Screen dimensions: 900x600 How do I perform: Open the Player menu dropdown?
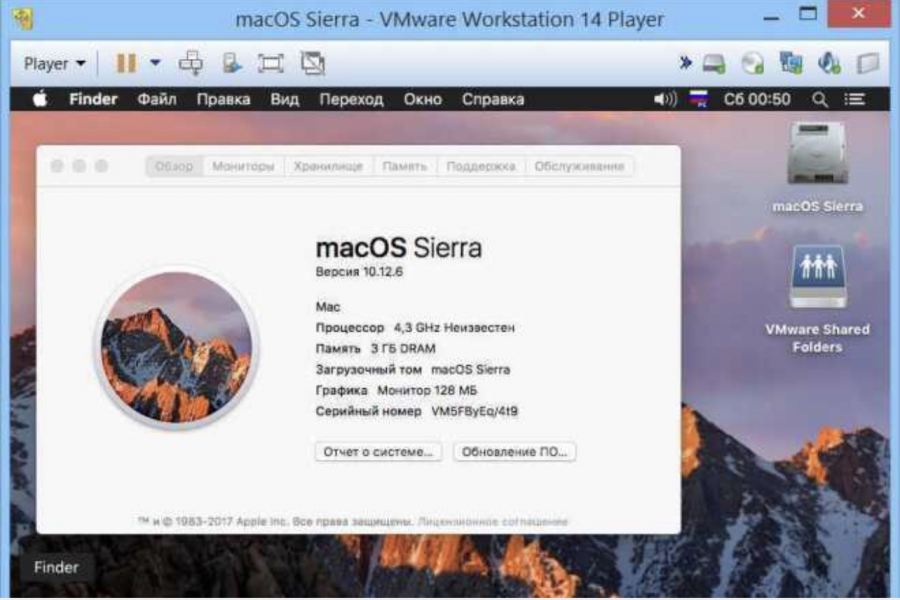[x=54, y=63]
